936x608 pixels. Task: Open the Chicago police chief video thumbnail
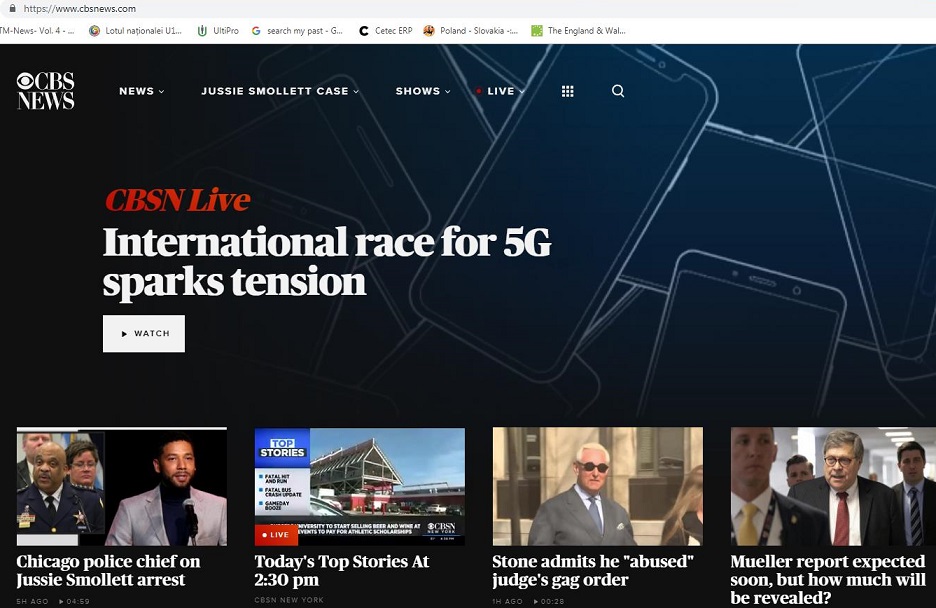tap(122, 486)
